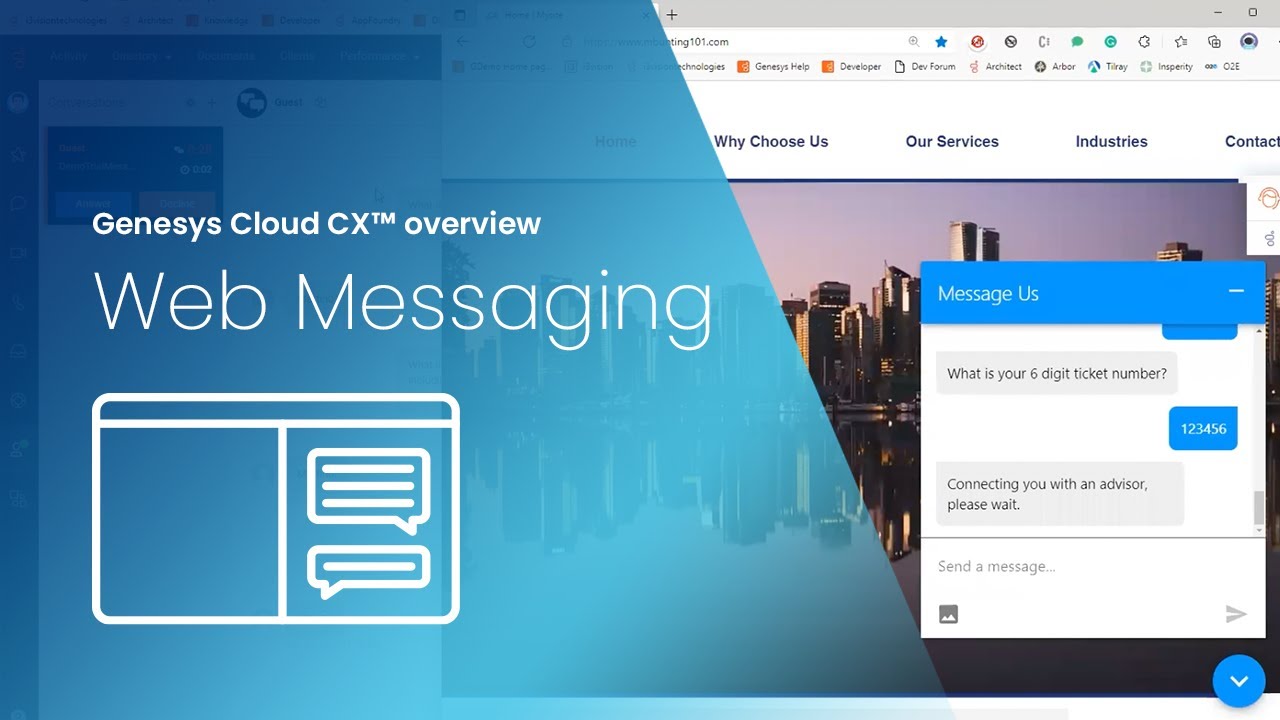Open the Collections icon in browser toolbar

pyautogui.click(x=1214, y=42)
